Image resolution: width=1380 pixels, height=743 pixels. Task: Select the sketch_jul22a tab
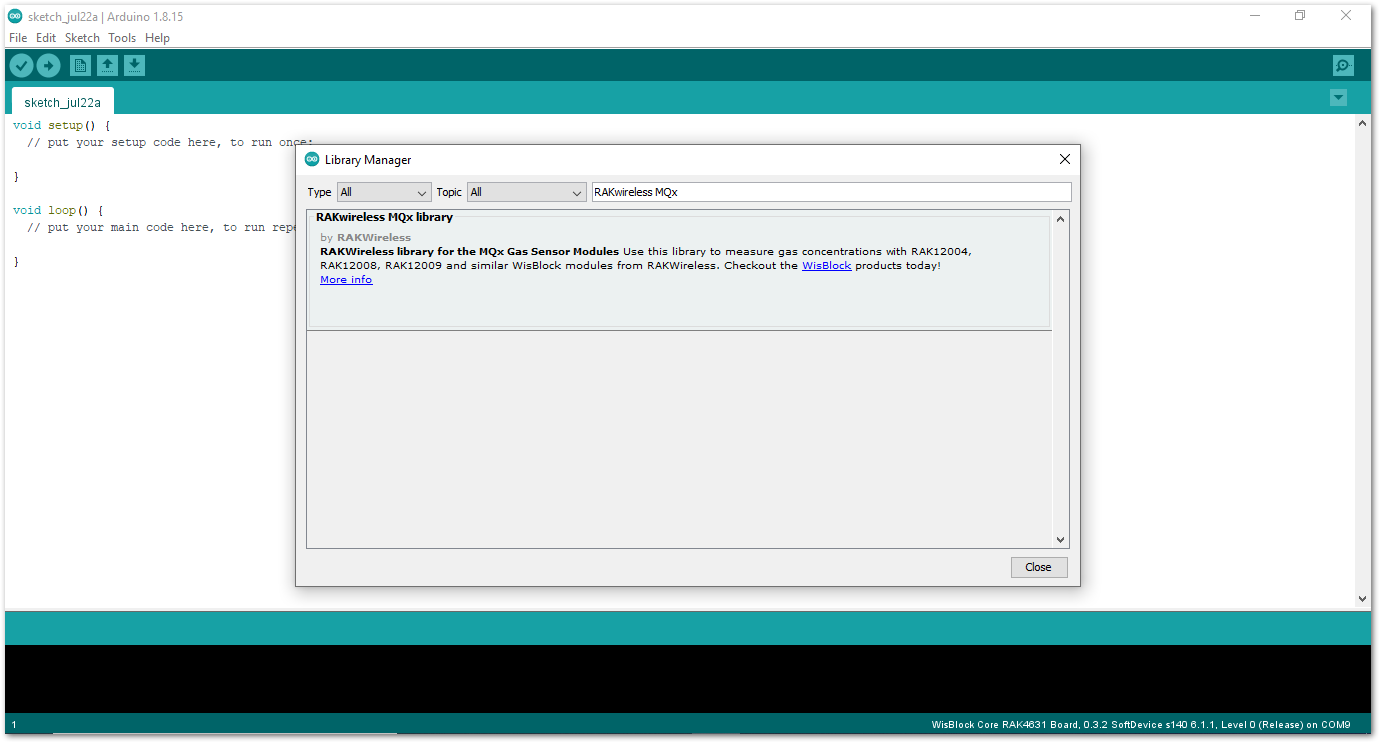(x=62, y=102)
